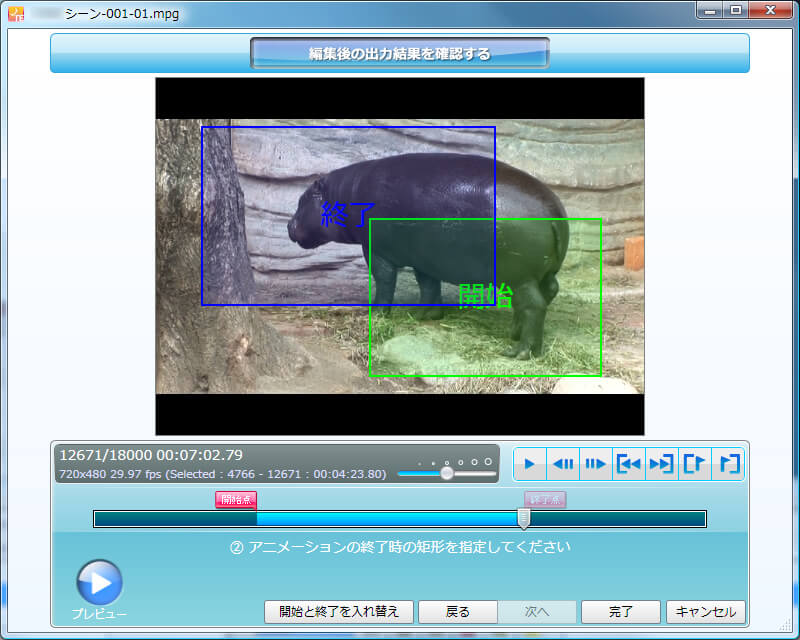Image resolution: width=800 pixels, height=640 pixels.
Task: Click the app icon in the title bar
Action: tap(17, 13)
